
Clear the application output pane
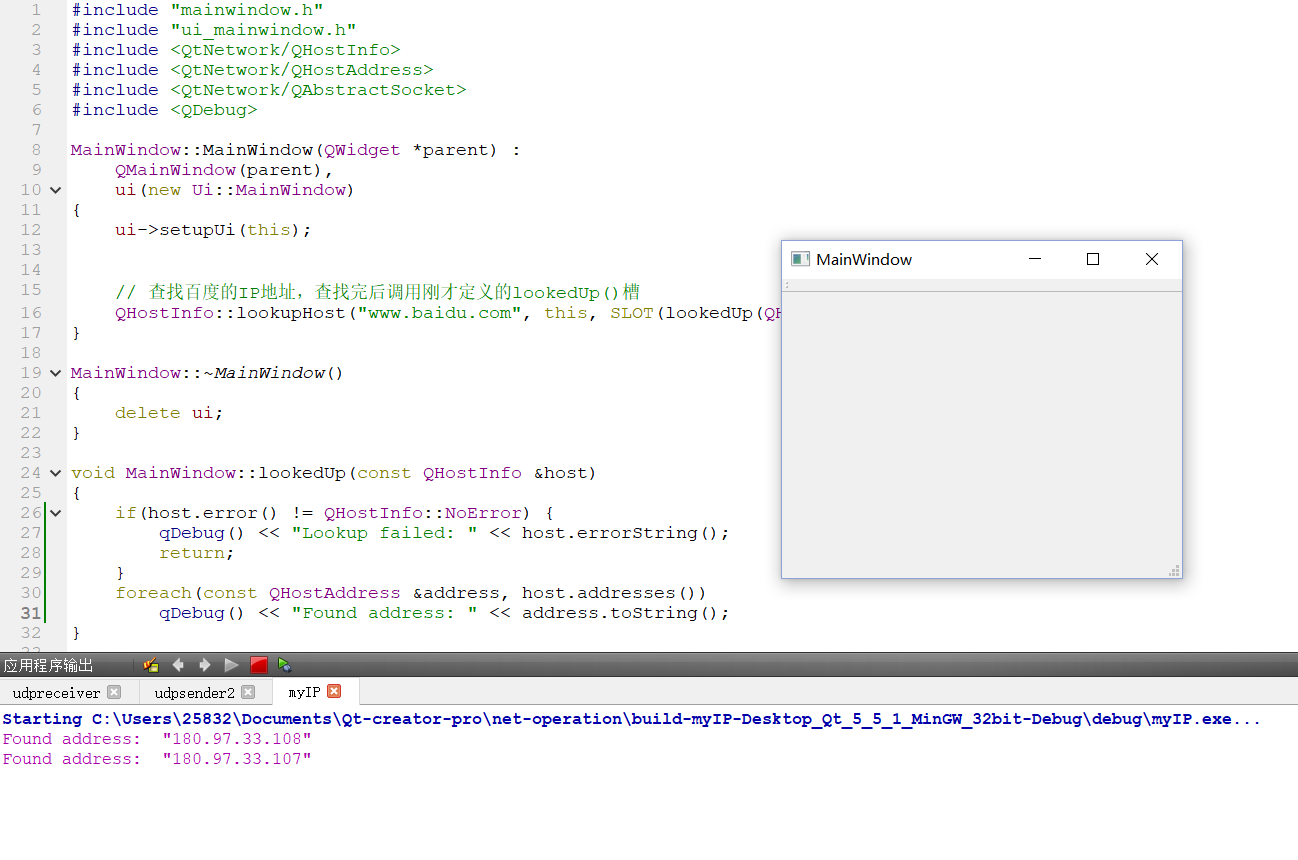click(x=151, y=665)
